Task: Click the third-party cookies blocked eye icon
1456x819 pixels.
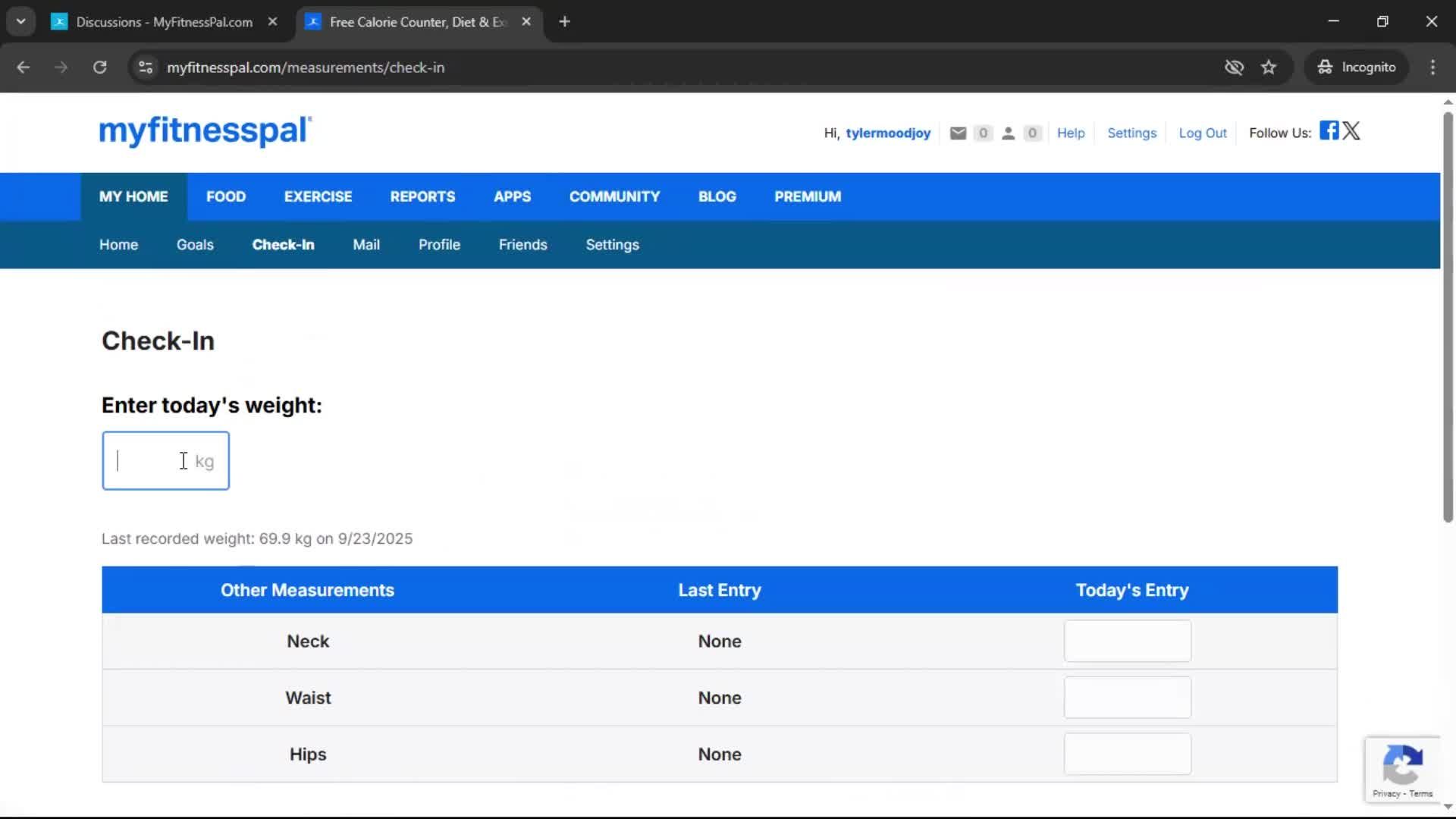Action: (1234, 67)
